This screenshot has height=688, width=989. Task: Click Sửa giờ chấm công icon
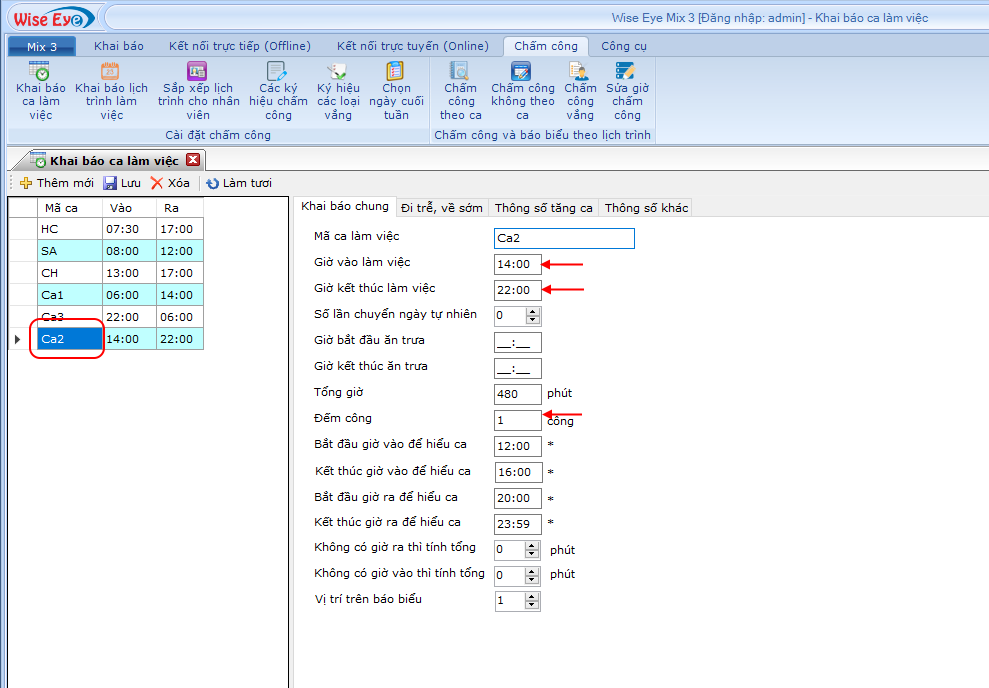[627, 89]
